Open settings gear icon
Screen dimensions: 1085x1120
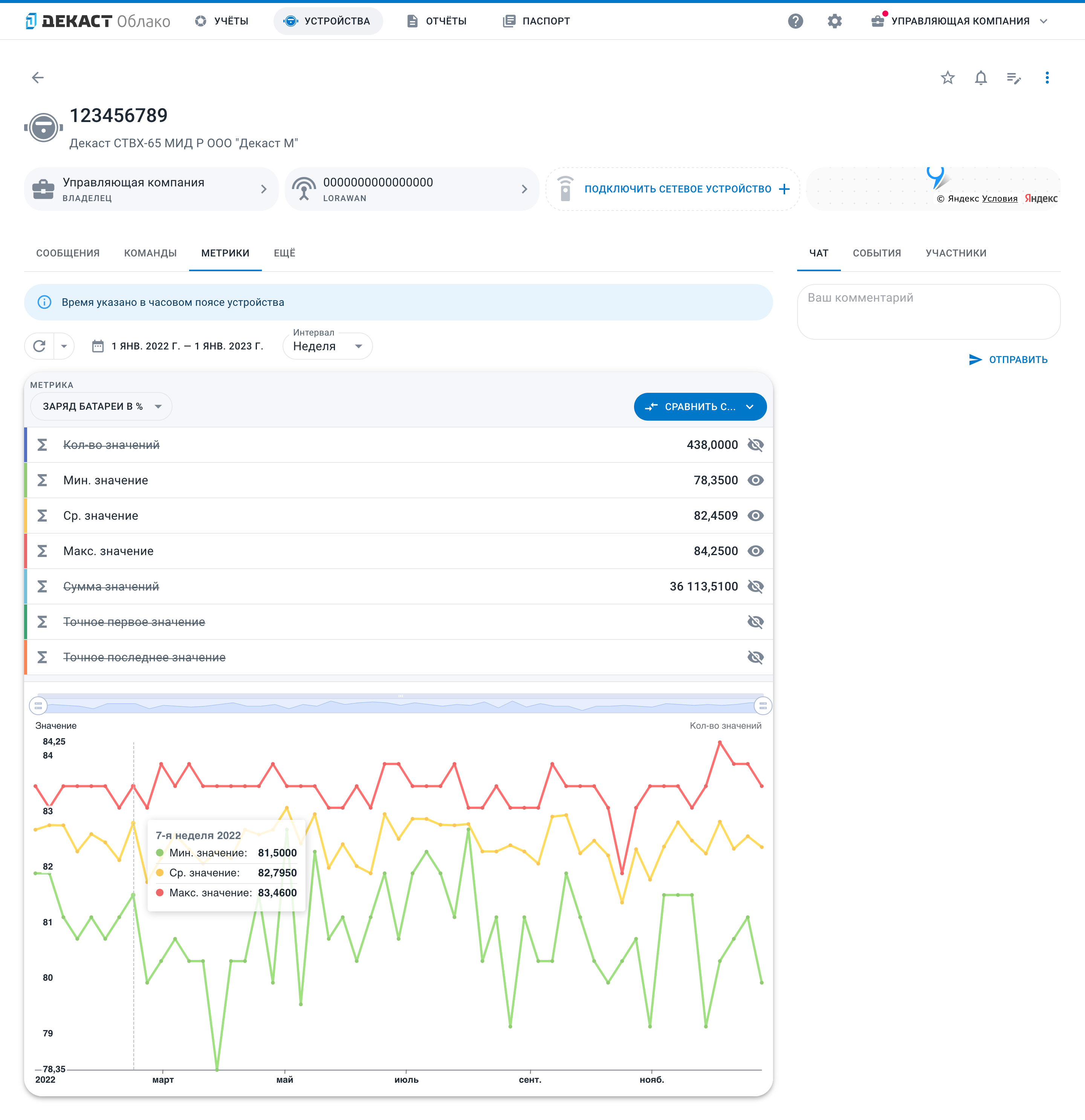pos(834,21)
